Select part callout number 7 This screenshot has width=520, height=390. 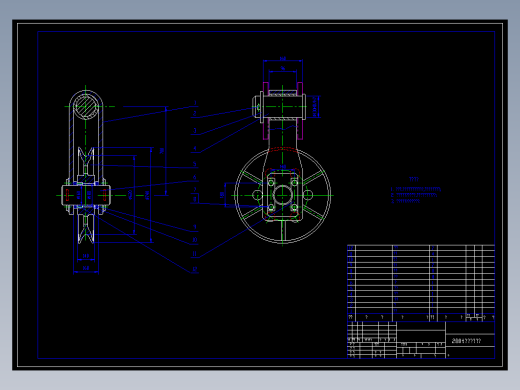195,189
